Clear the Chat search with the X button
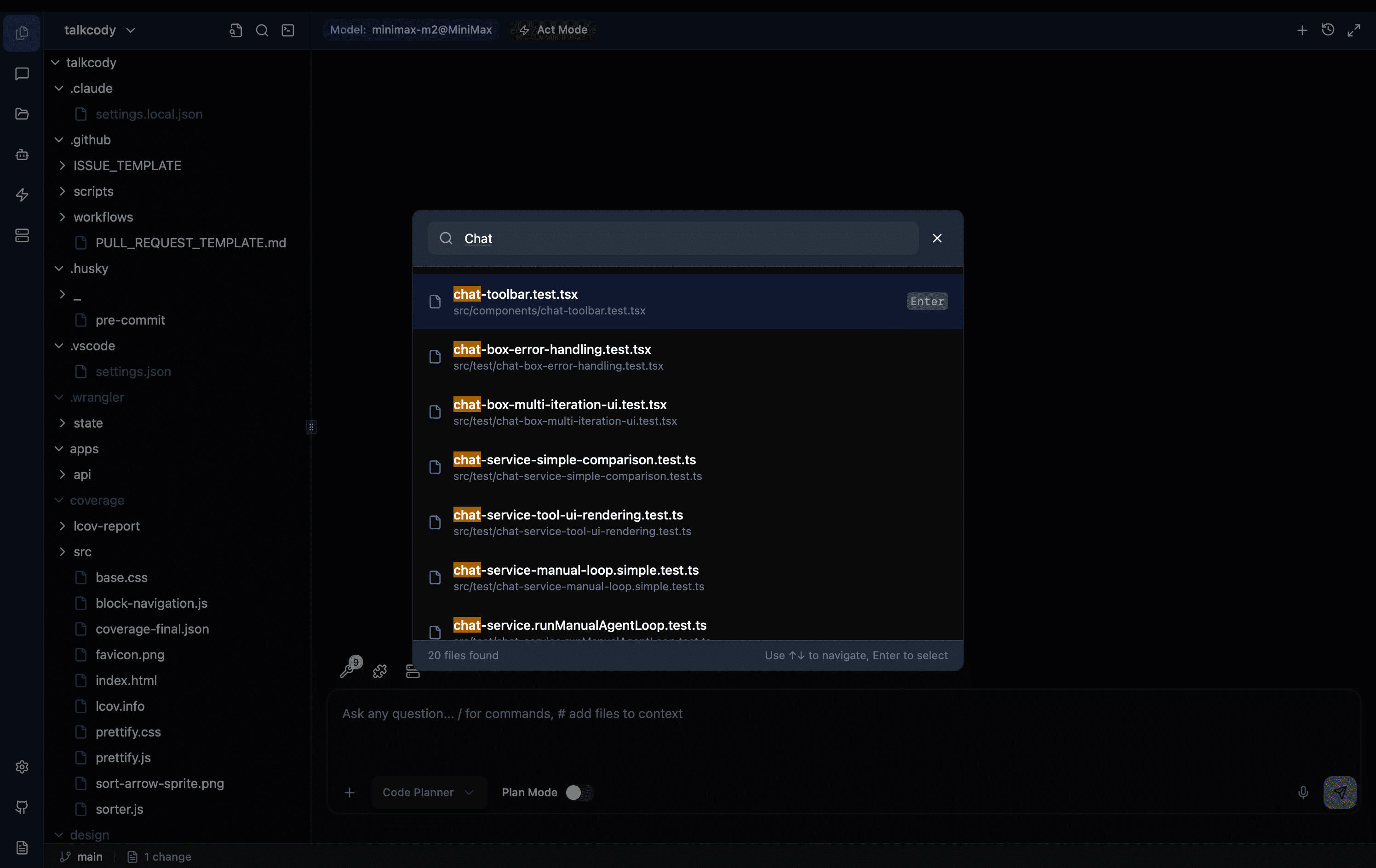Viewport: 1376px width, 868px height. click(x=936, y=238)
